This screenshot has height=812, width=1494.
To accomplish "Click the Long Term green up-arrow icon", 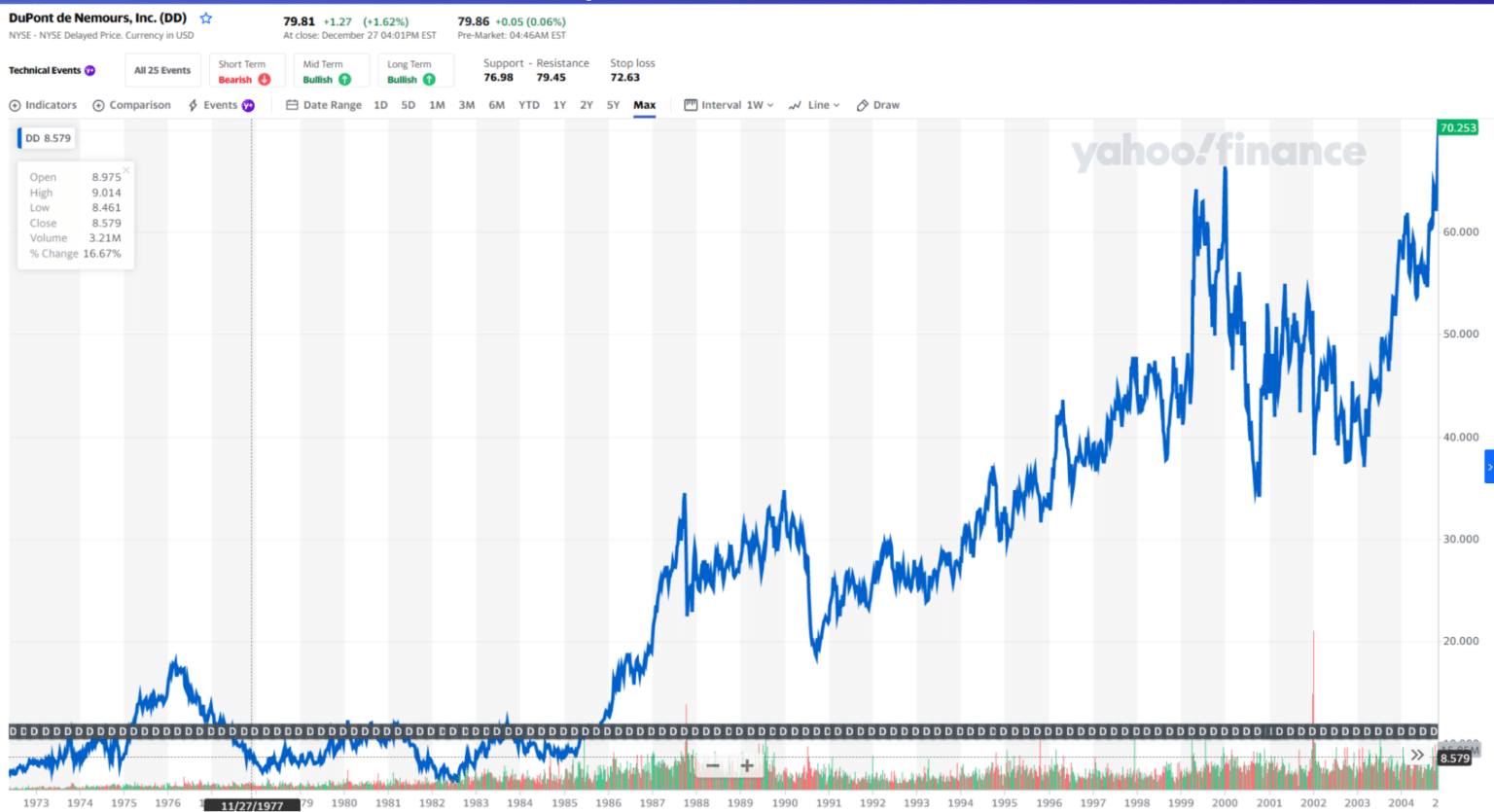I will pos(429,80).
